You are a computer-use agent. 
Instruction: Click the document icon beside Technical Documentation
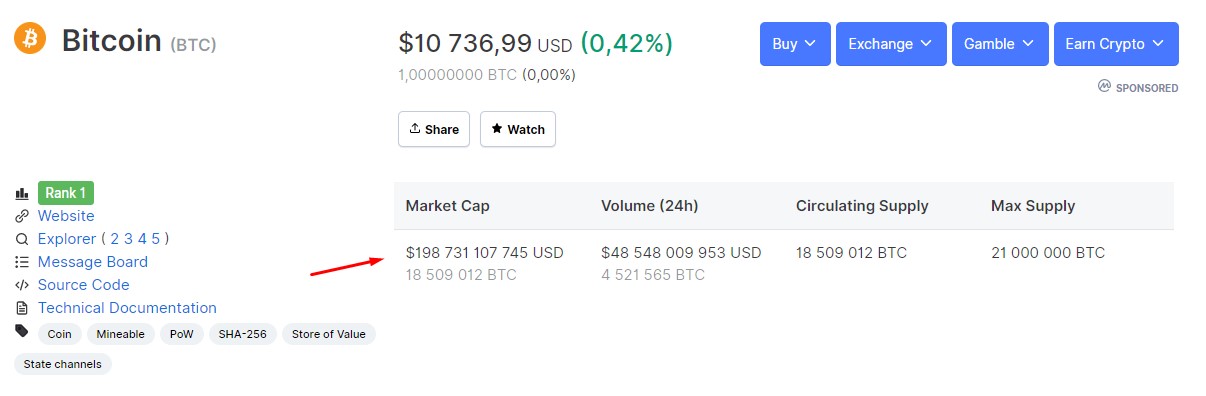[x=22, y=308]
